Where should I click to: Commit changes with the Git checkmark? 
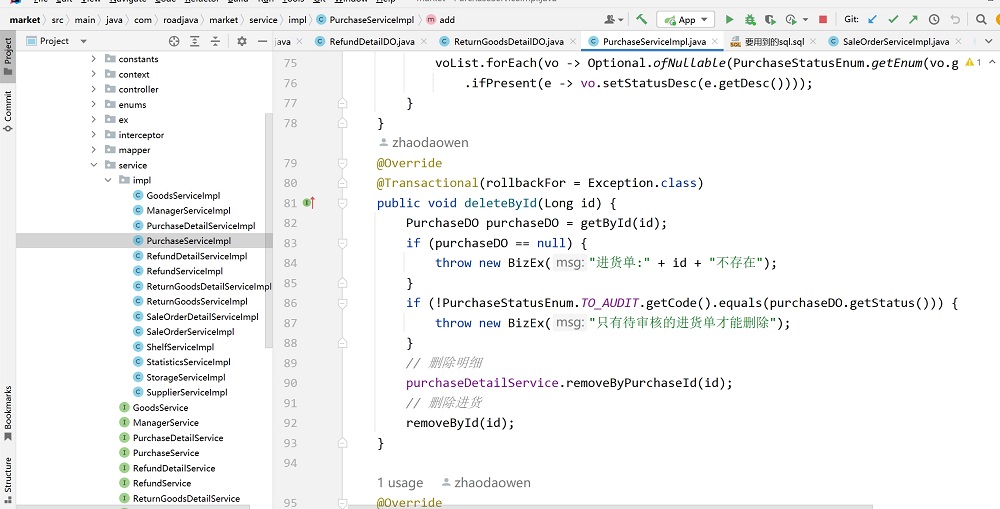[893, 20]
